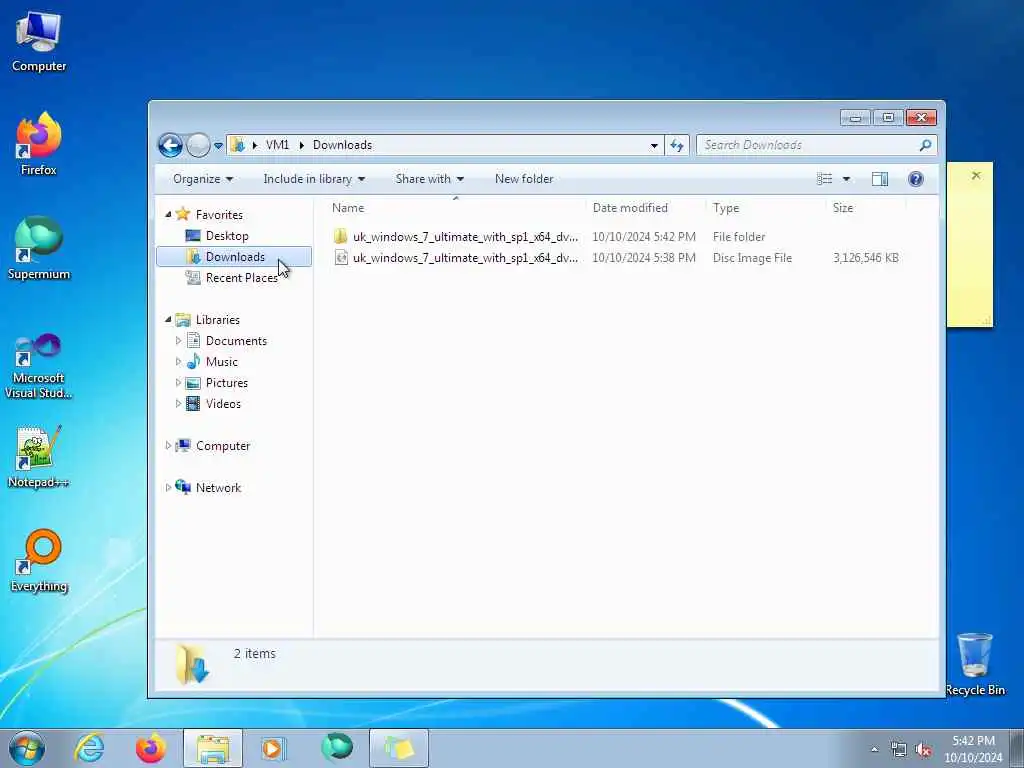Click Windows Explorer taskbar button
The height and width of the screenshot is (768, 1024).
213,748
